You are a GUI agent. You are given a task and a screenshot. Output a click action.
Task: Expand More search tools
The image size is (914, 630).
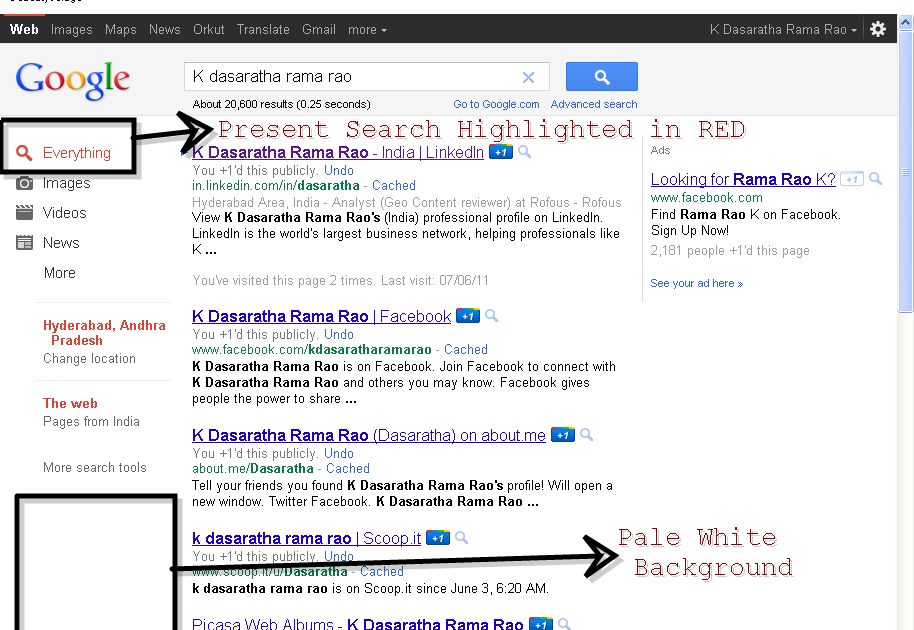tap(94, 467)
